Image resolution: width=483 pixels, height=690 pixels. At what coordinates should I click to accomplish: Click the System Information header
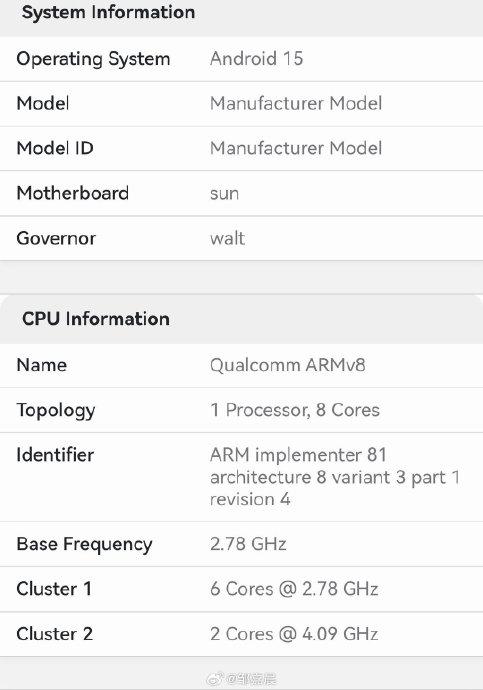click(108, 12)
